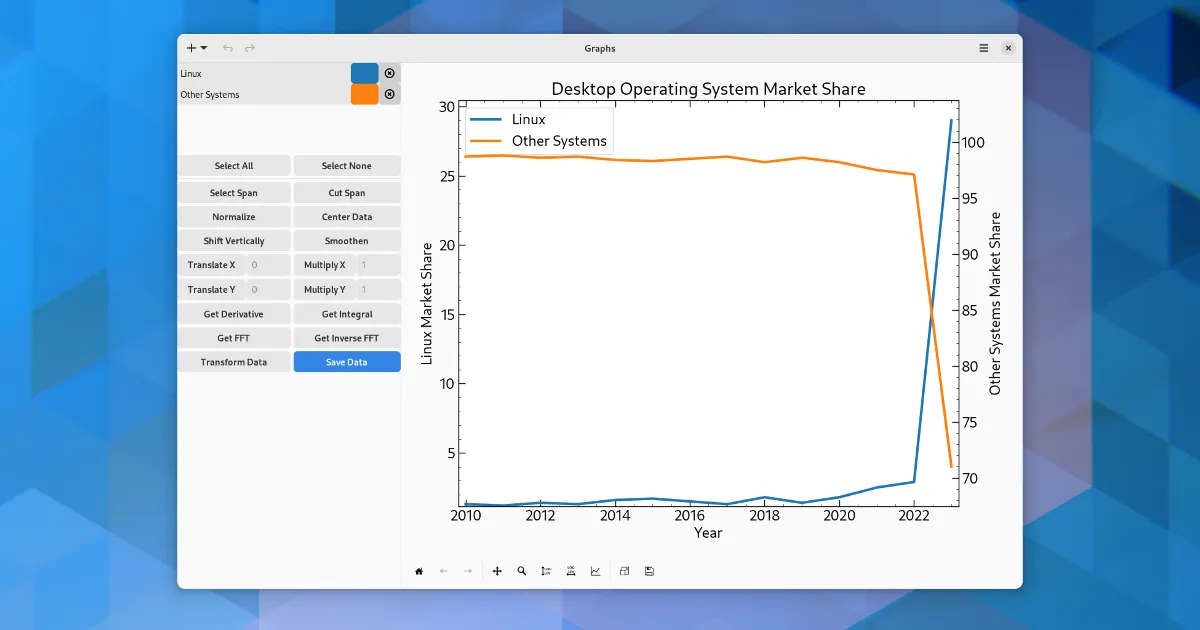This screenshot has width=1200, height=630.
Task: Activate the zoom magnifier tool
Action: 522,571
